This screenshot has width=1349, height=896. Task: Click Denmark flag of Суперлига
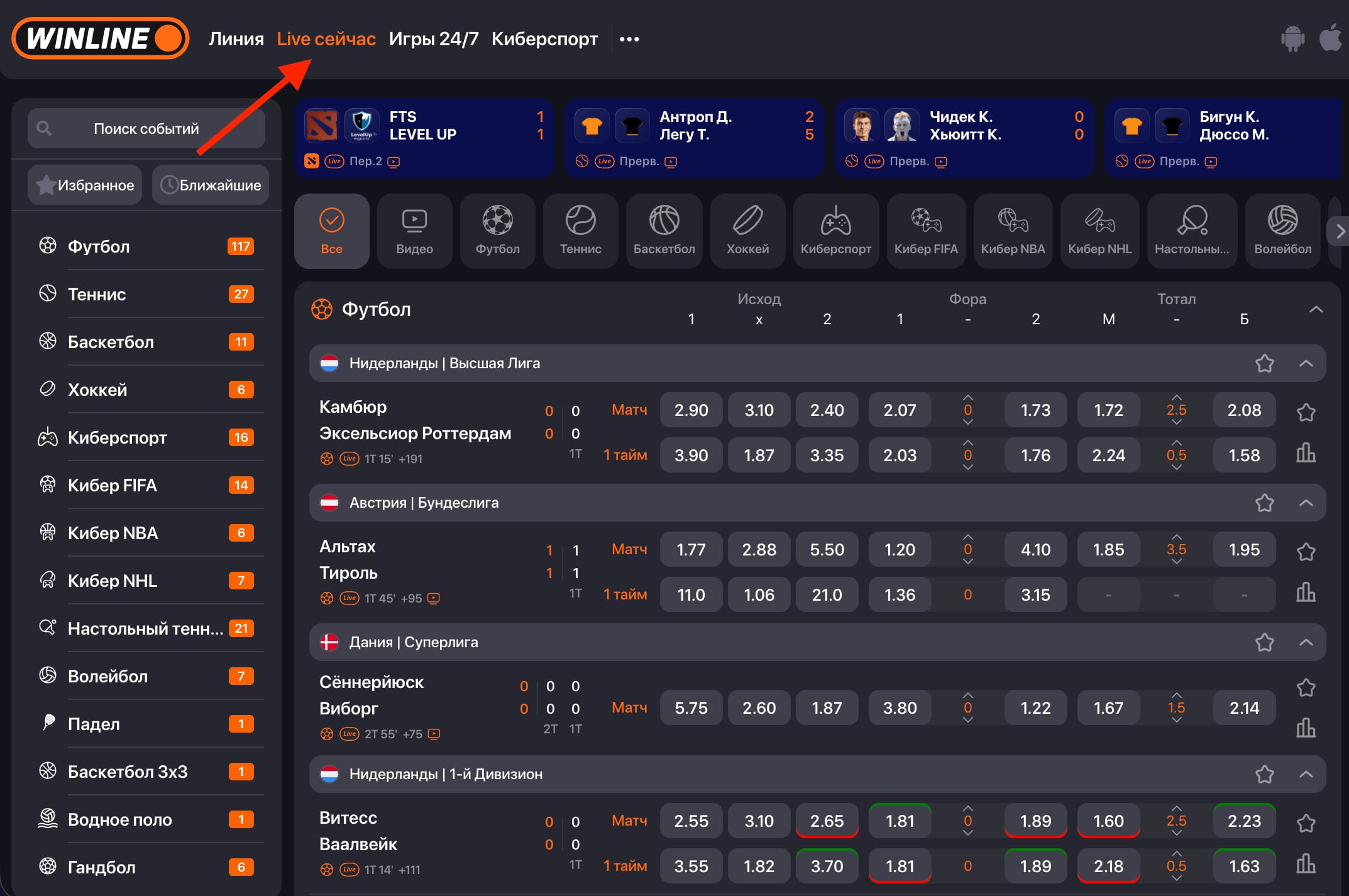(x=329, y=642)
